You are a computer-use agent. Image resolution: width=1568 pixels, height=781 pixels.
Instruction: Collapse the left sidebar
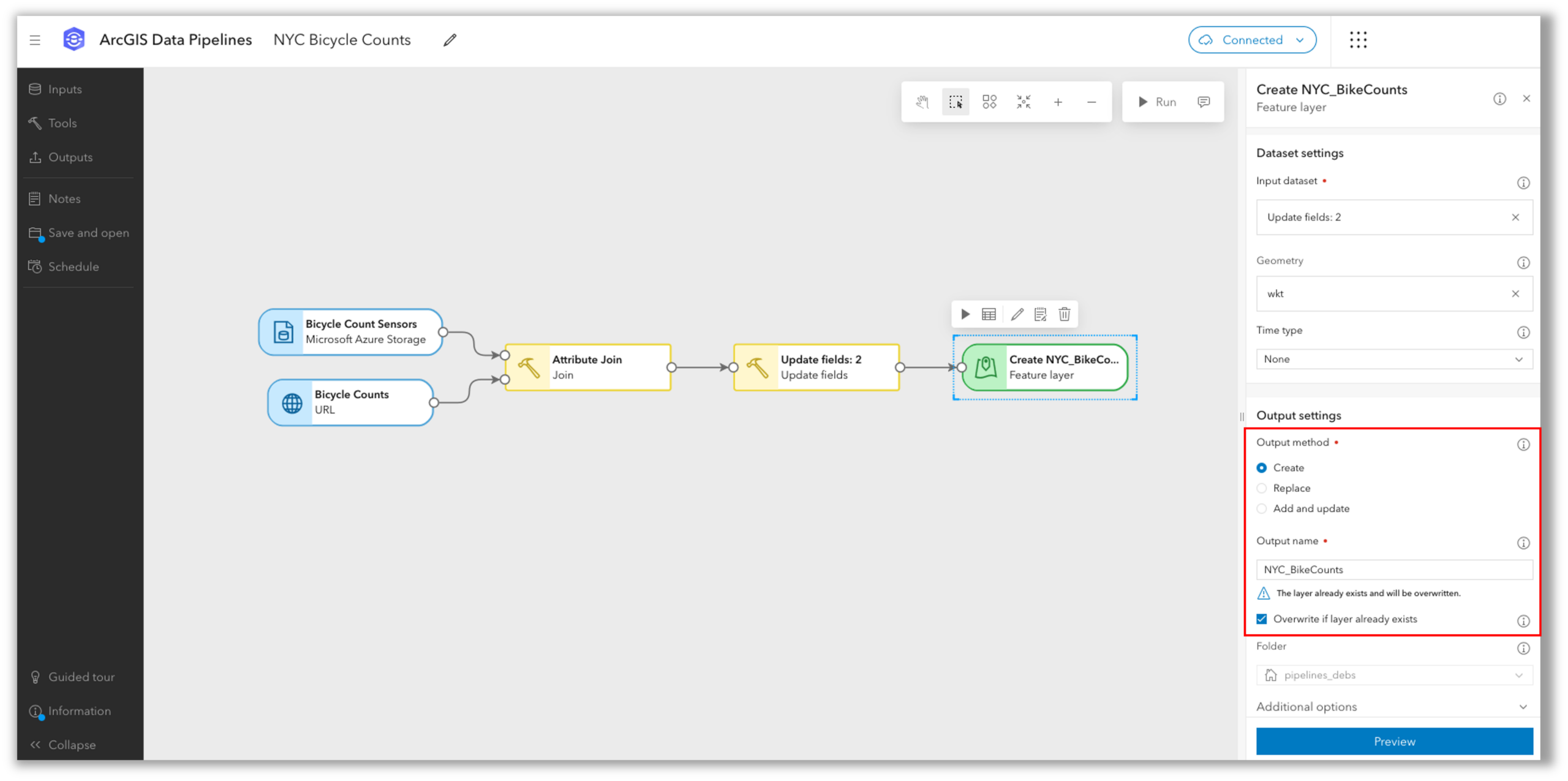(63, 745)
